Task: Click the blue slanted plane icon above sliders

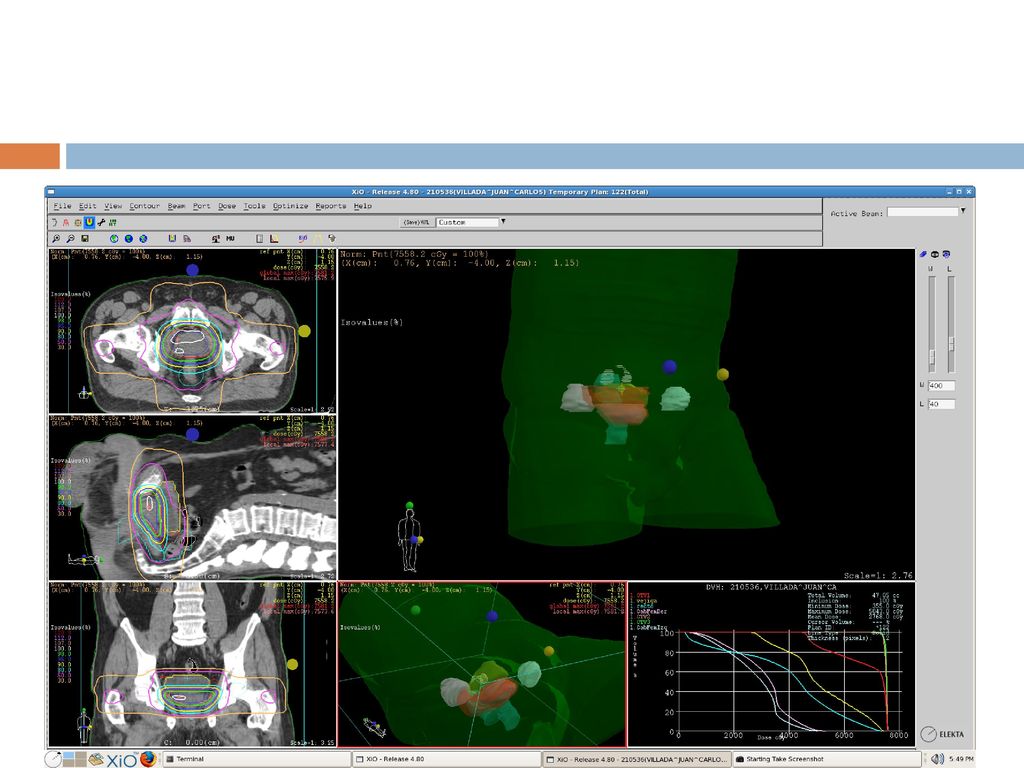Action: click(923, 254)
